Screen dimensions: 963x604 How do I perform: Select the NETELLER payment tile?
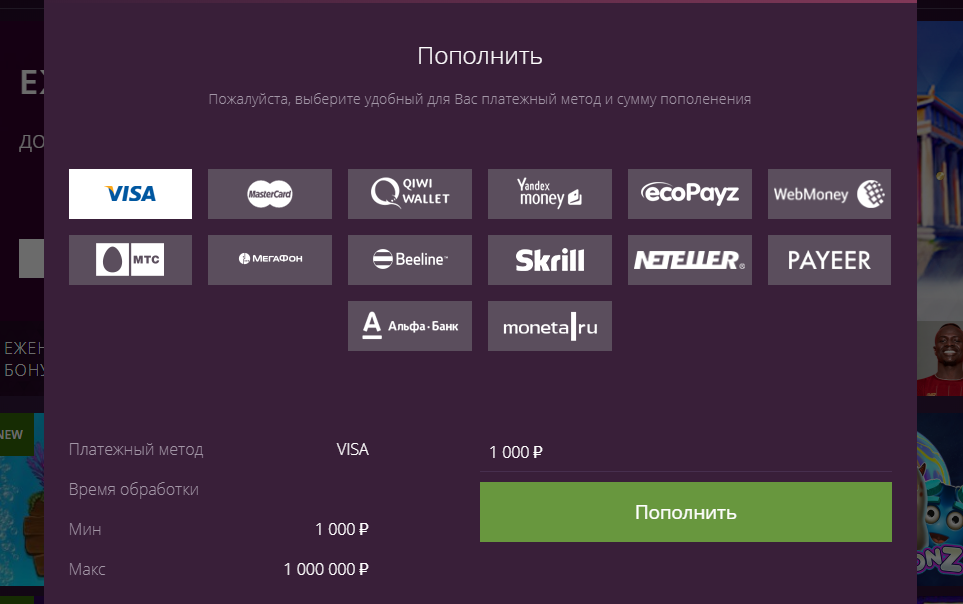click(690, 260)
